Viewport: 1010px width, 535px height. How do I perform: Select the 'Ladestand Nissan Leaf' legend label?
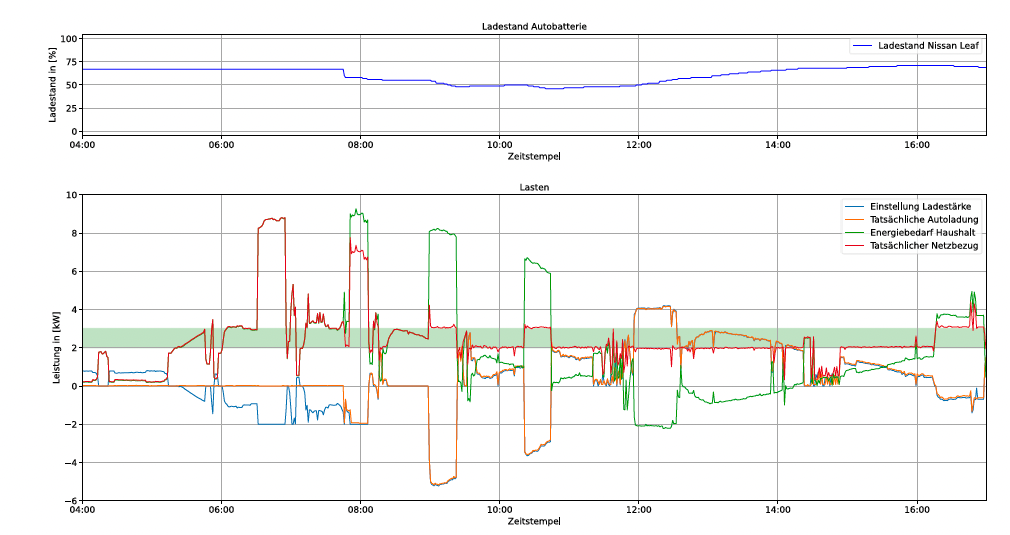coord(928,46)
